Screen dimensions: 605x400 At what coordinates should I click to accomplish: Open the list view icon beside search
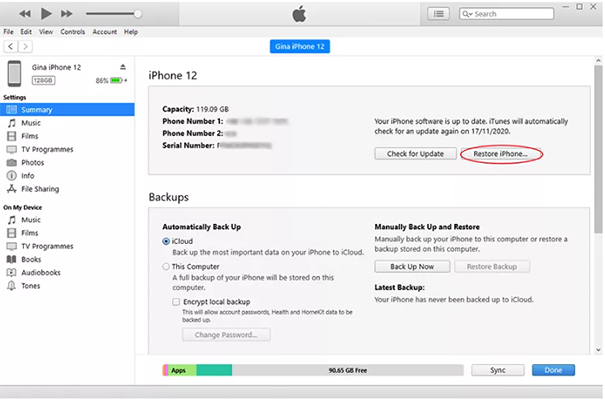[x=439, y=14]
